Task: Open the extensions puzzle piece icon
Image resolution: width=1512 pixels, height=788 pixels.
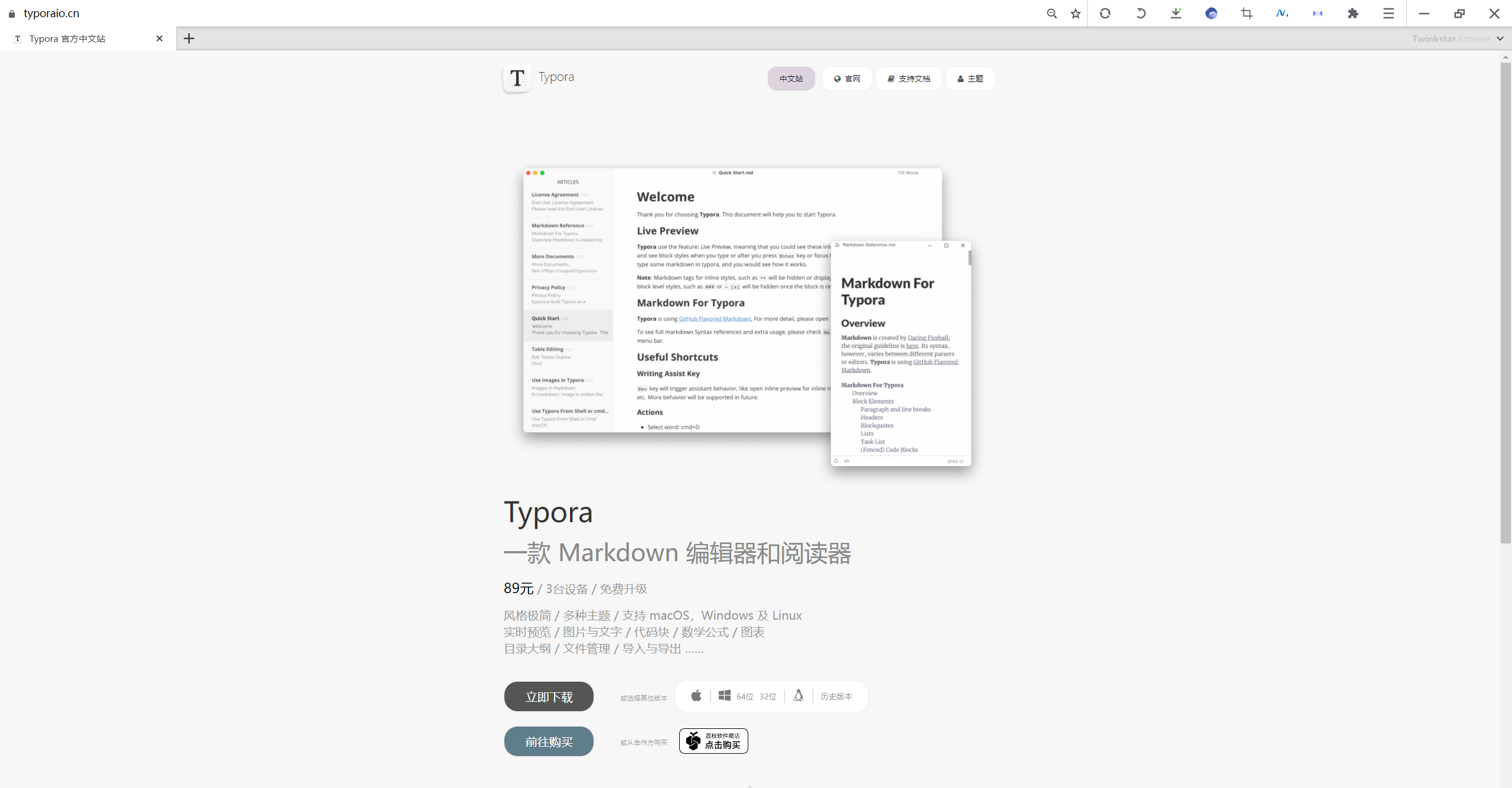Action: (1353, 13)
